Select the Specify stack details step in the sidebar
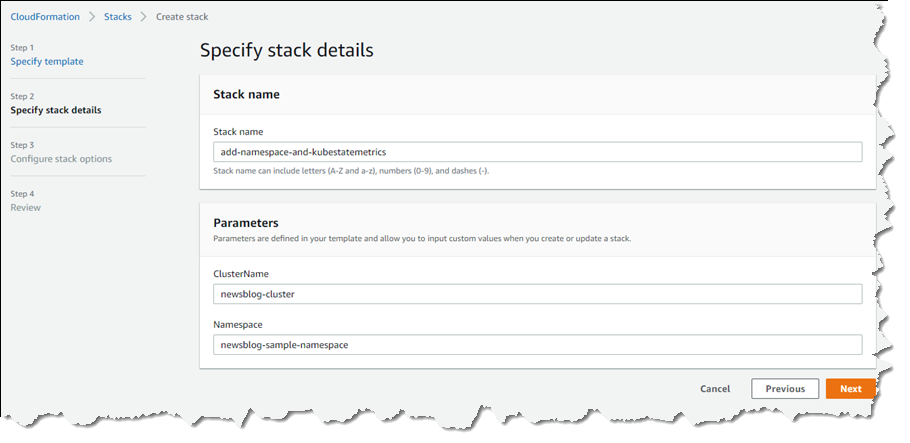Screen dimensions: 910x443 (56, 110)
